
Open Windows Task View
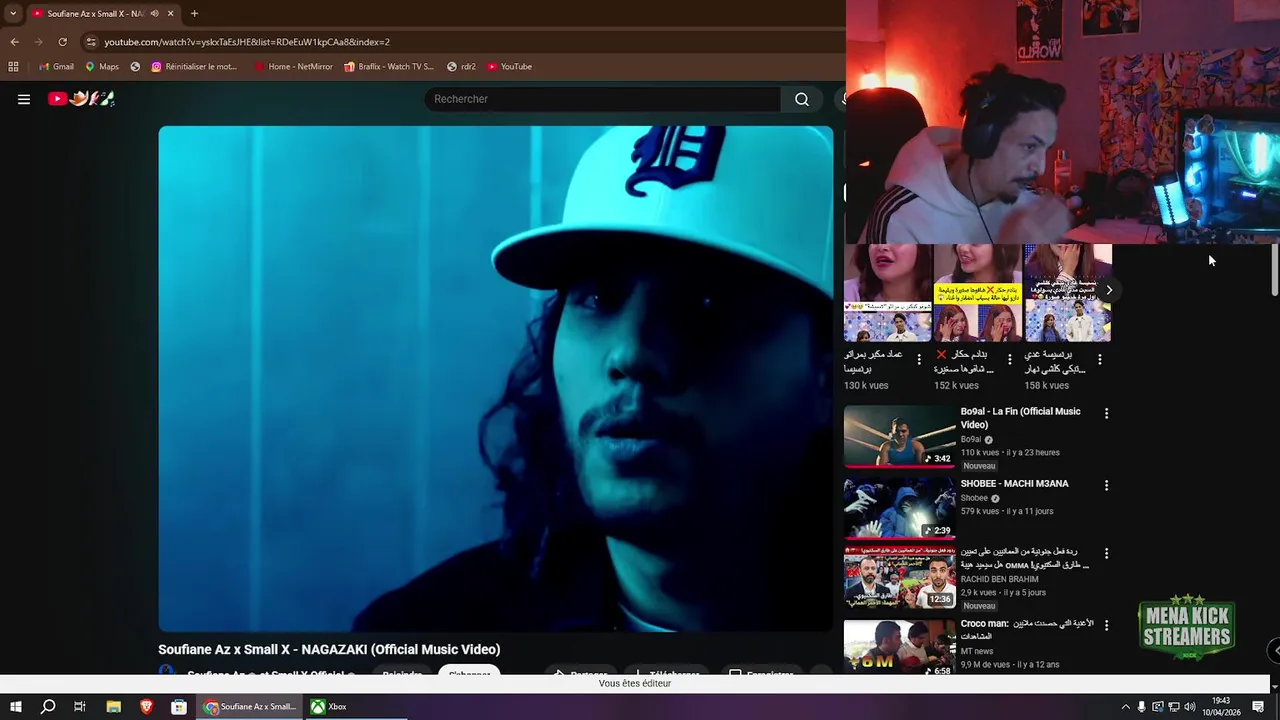pyautogui.click(x=80, y=707)
